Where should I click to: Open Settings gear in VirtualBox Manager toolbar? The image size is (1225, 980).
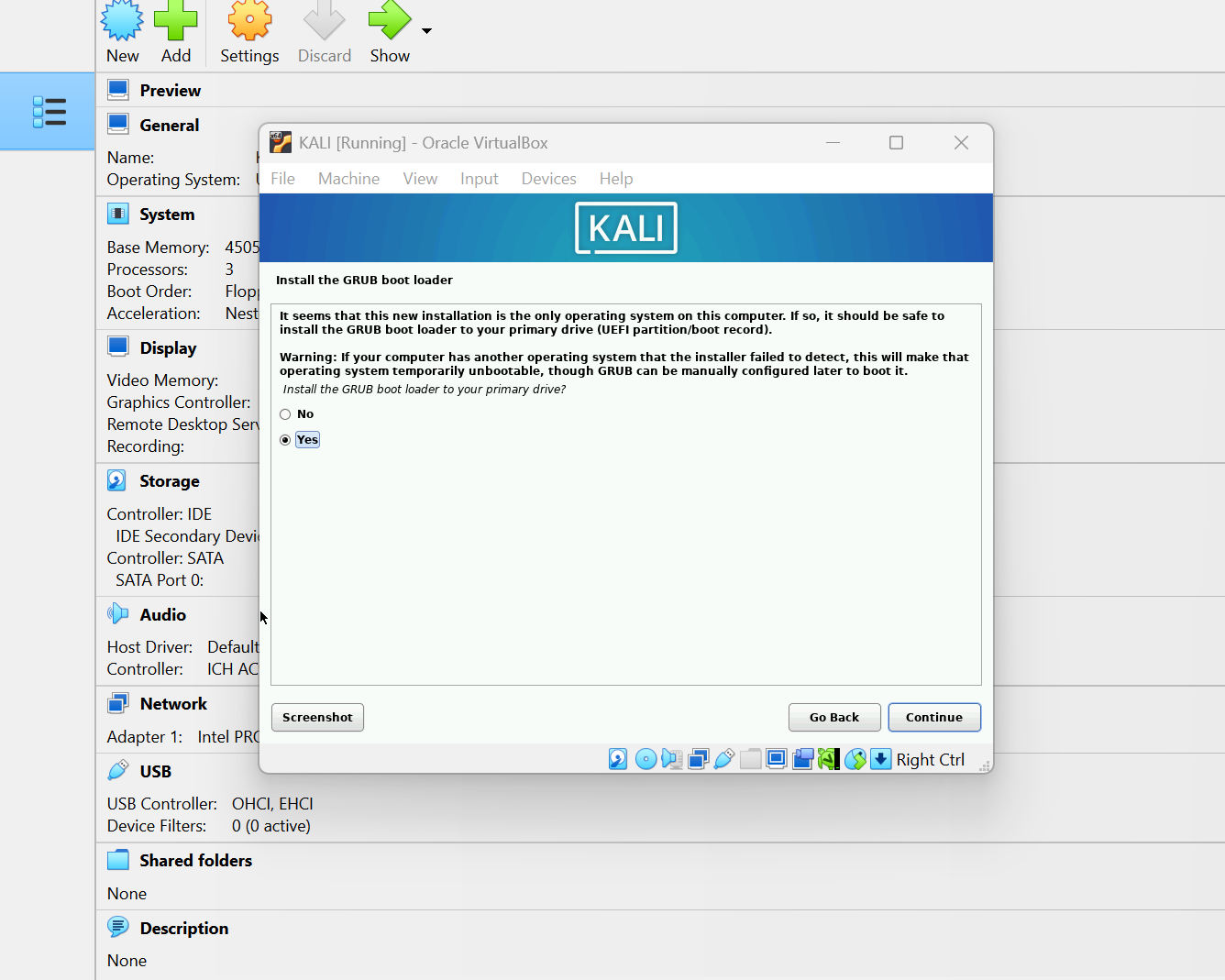tap(249, 20)
